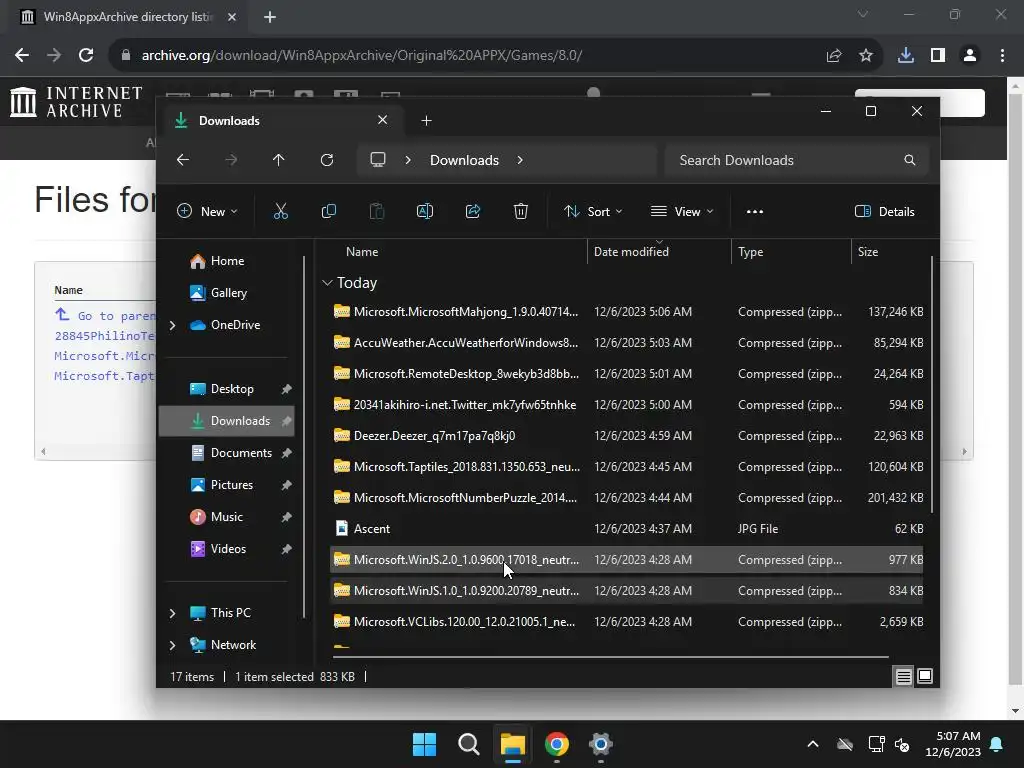Click the Share icon in Explorer toolbar

click(x=473, y=211)
